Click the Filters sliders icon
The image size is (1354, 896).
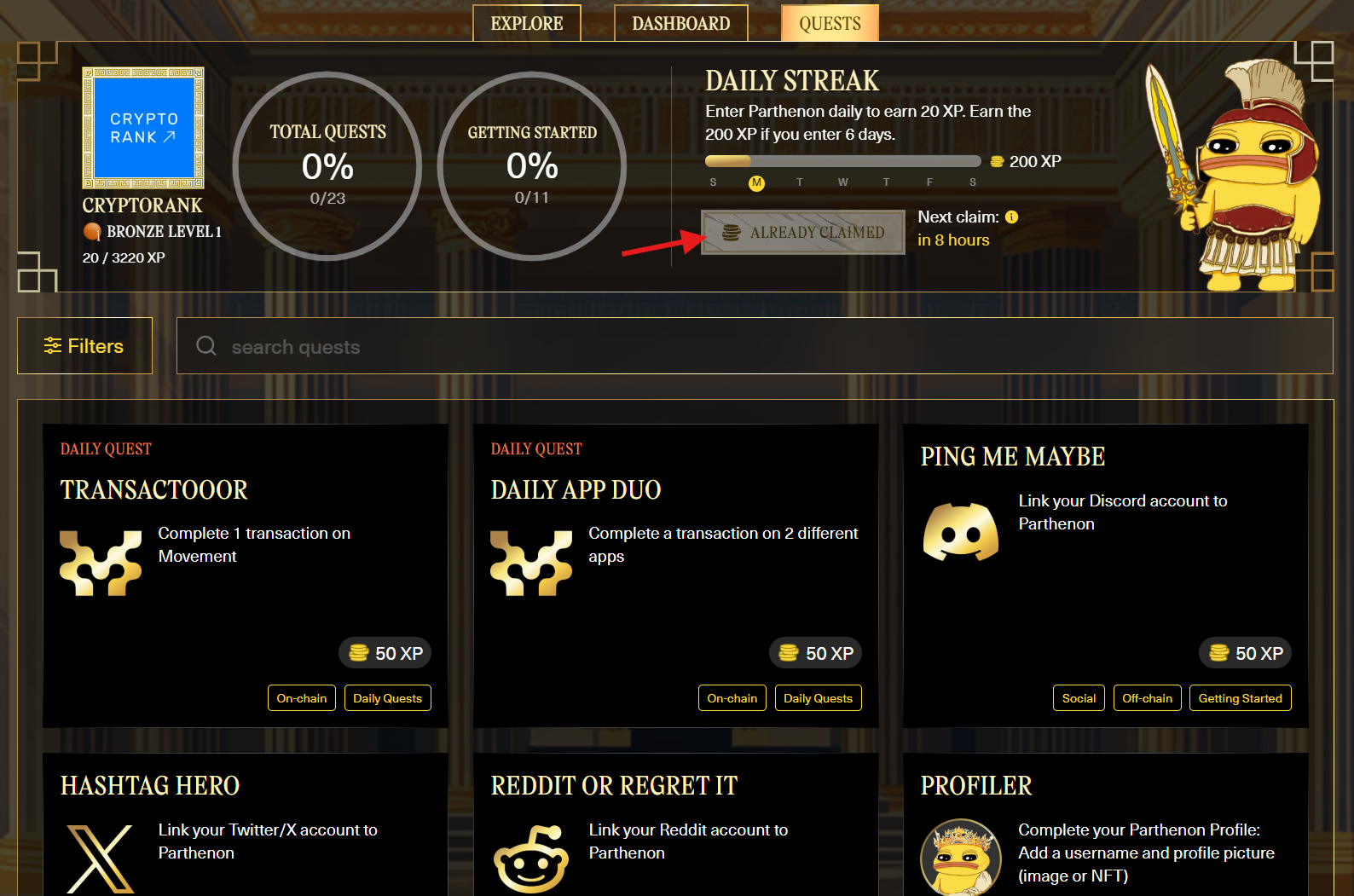coord(53,345)
